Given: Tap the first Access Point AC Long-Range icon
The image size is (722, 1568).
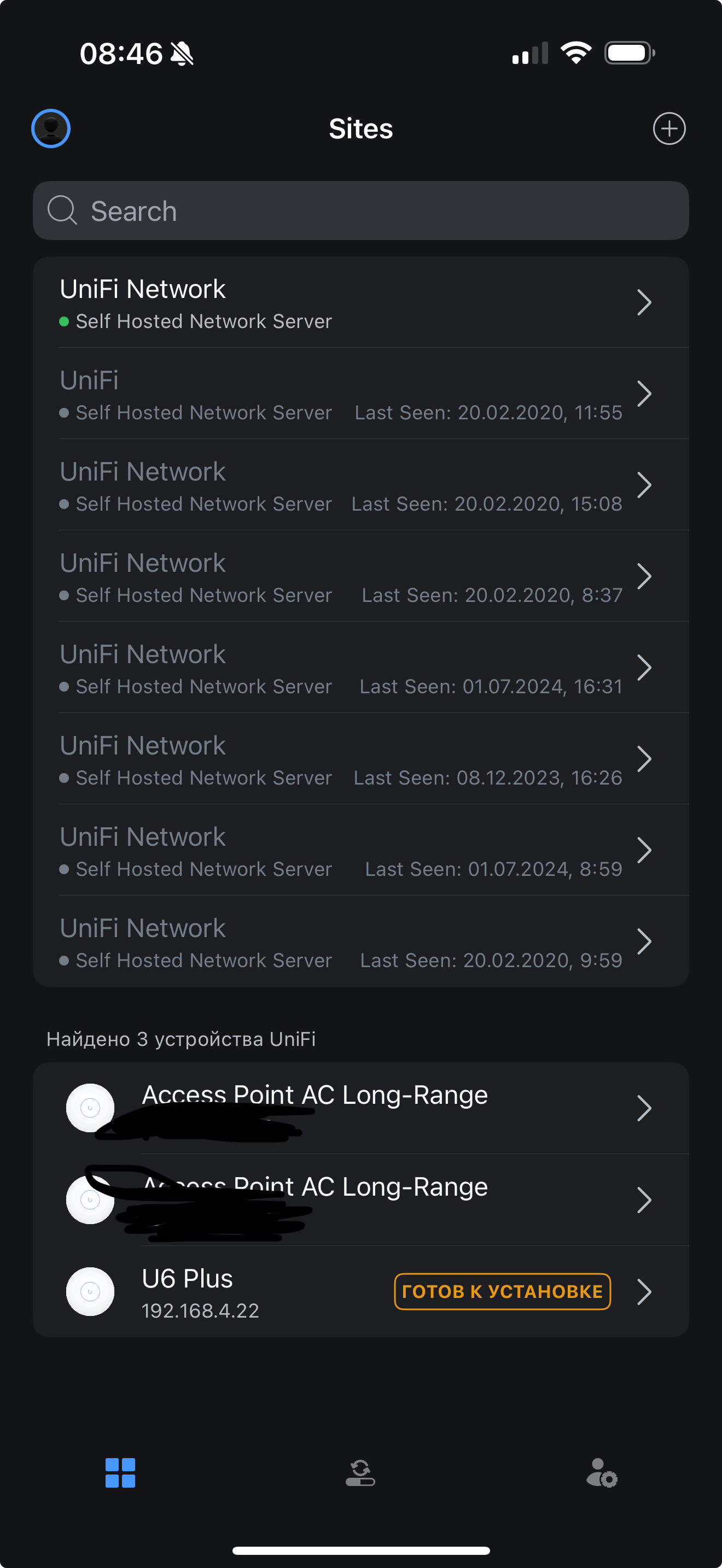Looking at the screenshot, I should (x=90, y=1107).
